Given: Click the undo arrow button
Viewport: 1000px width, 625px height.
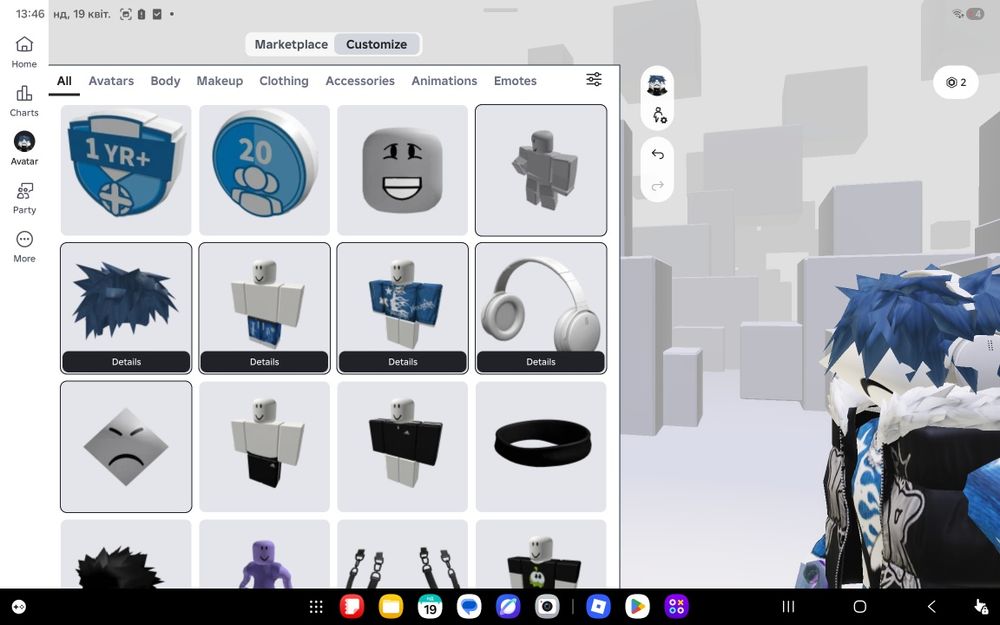Looking at the screenshot, I should tap(658, 154).
